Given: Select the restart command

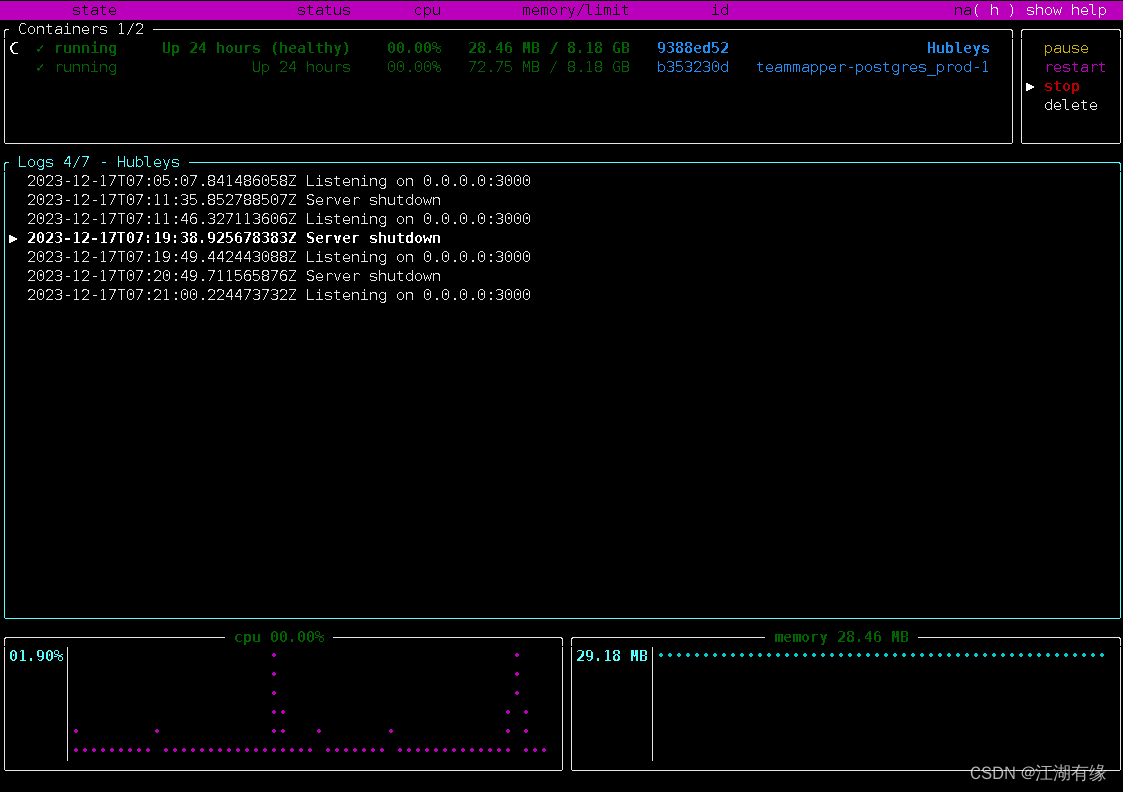Looking at the screenshot, I should pos(1075,67).
